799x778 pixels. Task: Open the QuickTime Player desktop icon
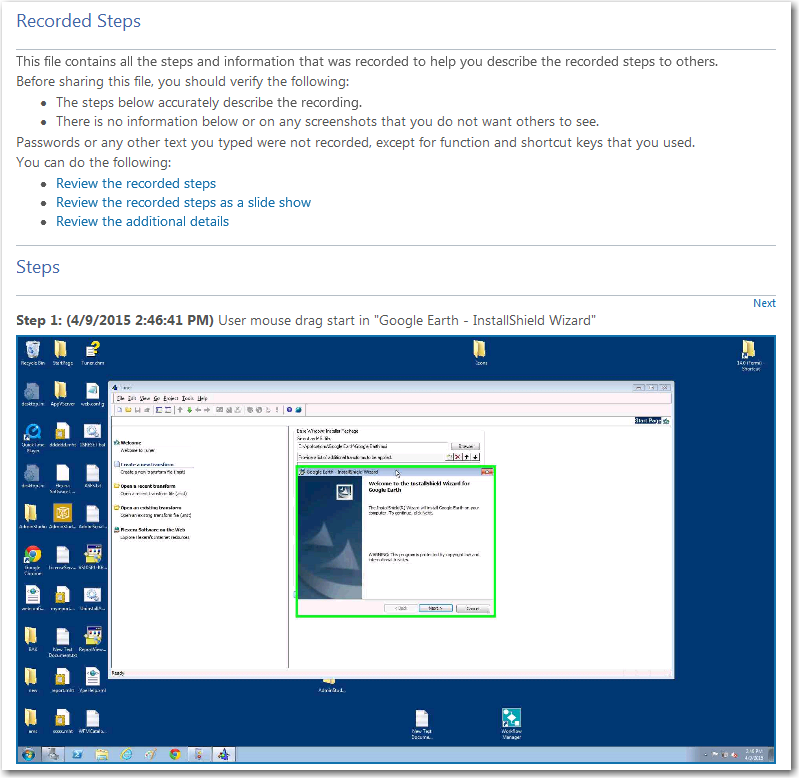pos(33,434)
